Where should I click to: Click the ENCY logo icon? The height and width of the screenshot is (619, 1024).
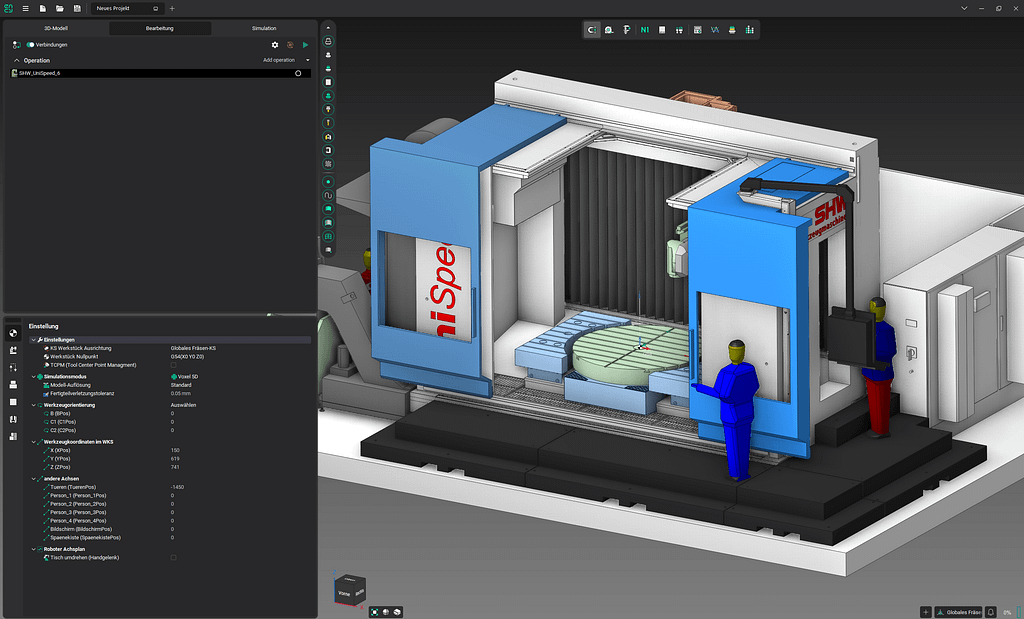click(8, 8)
